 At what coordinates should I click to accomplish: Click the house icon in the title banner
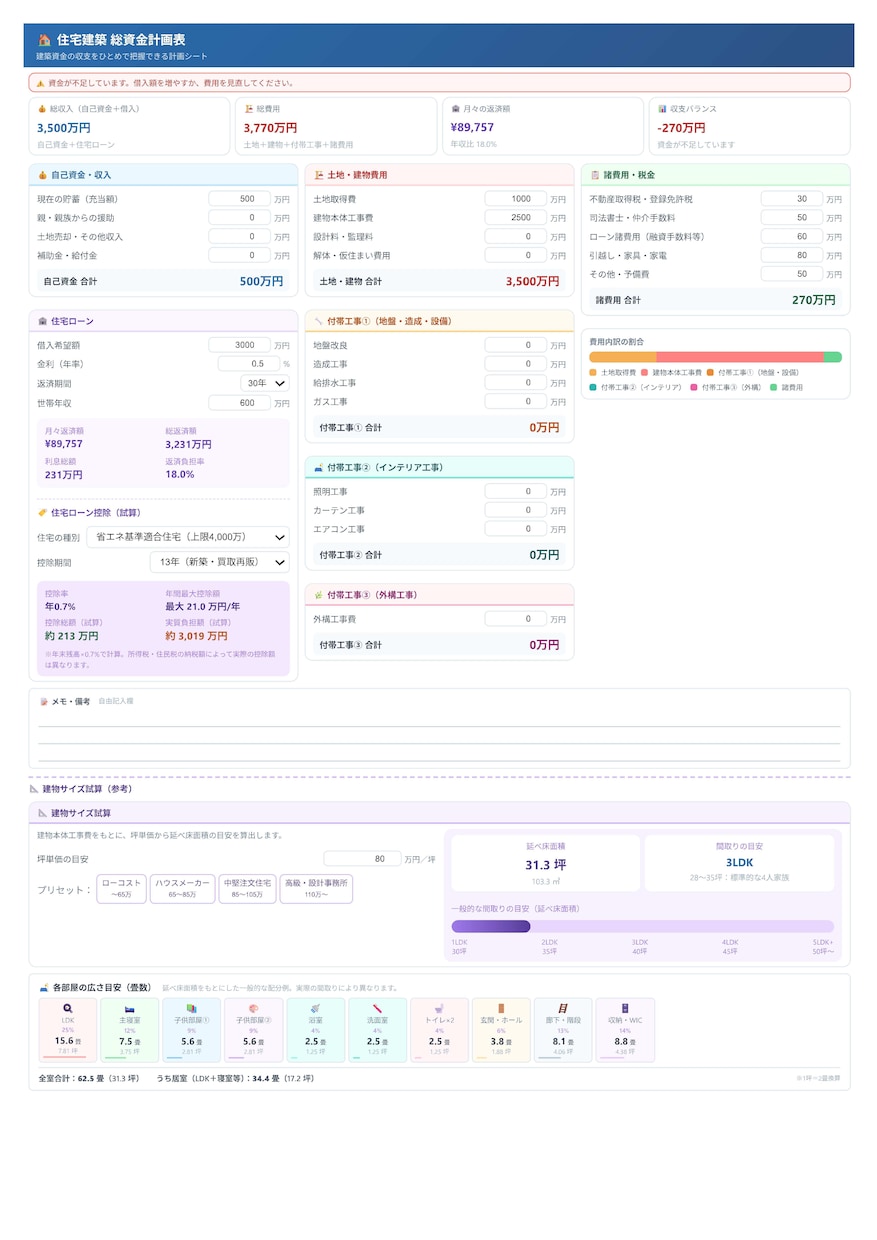44,40
